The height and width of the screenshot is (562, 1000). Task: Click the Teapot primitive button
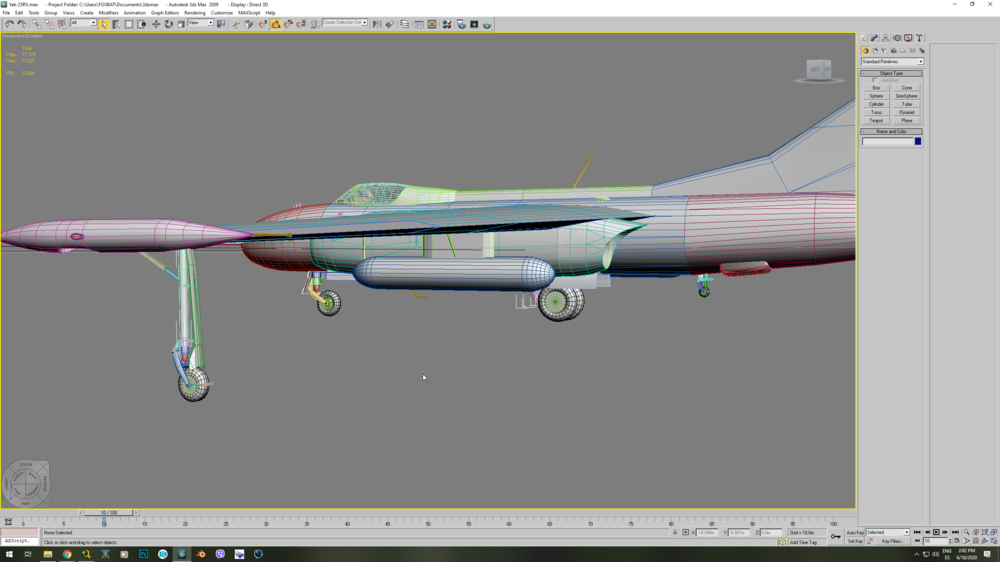pos(876,121)
